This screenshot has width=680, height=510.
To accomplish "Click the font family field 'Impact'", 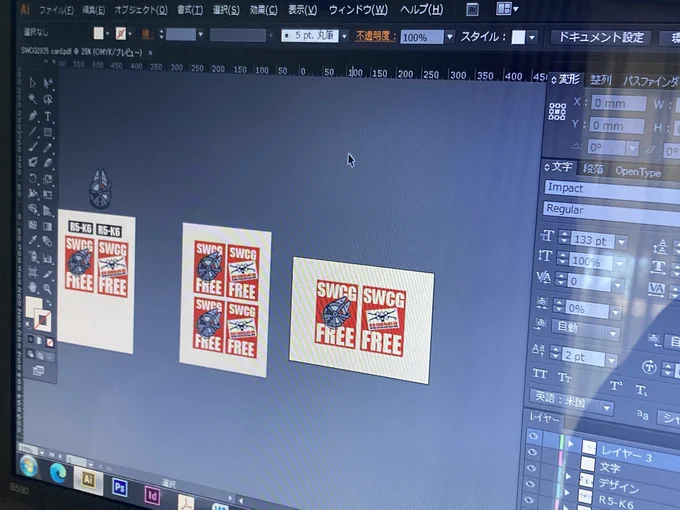I will pyautogui.click(x=612, y=189).
